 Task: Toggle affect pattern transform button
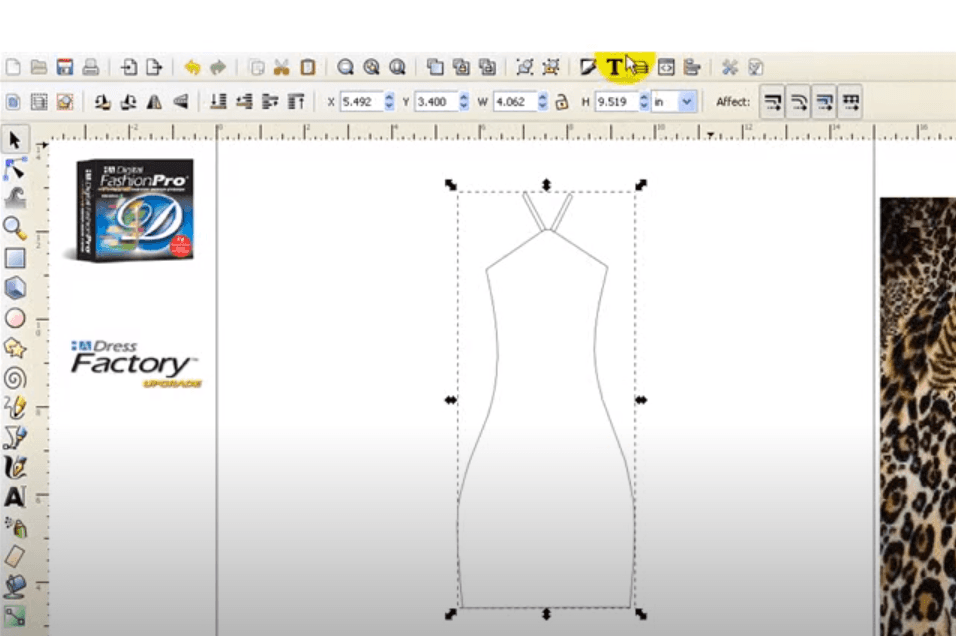point(851,102)
